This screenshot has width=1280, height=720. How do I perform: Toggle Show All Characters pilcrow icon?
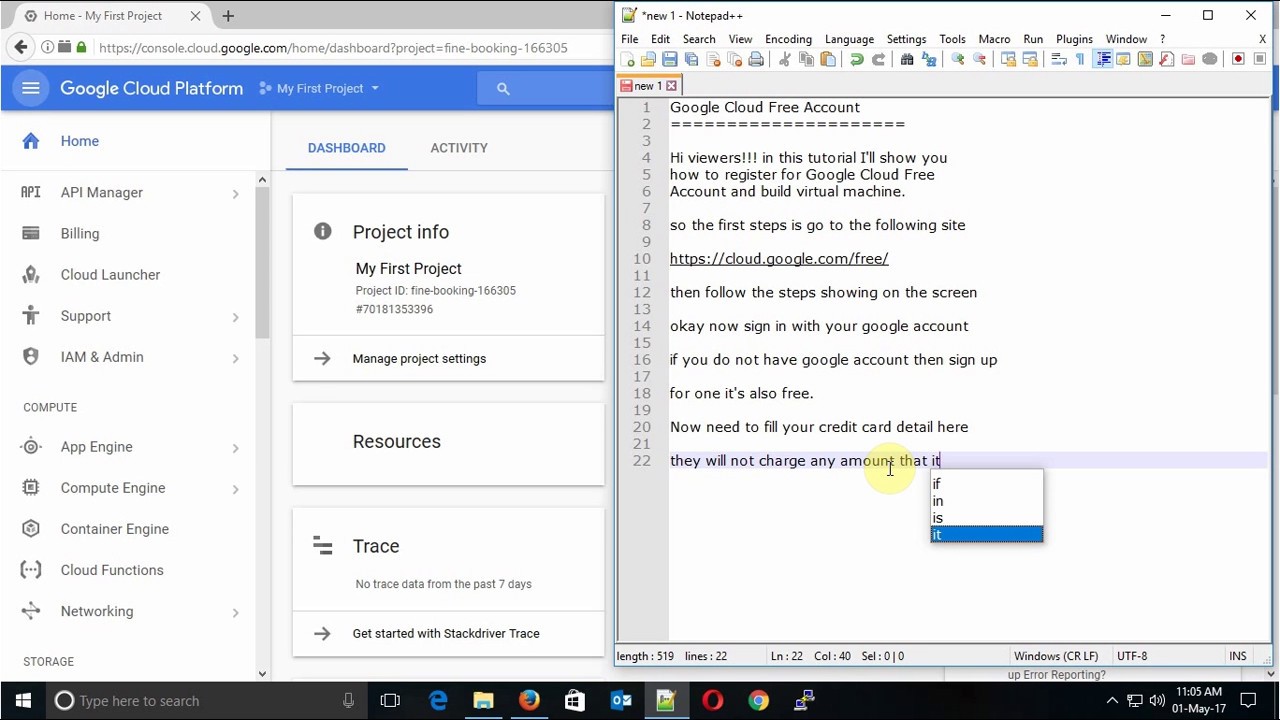tap(1080, 60)
